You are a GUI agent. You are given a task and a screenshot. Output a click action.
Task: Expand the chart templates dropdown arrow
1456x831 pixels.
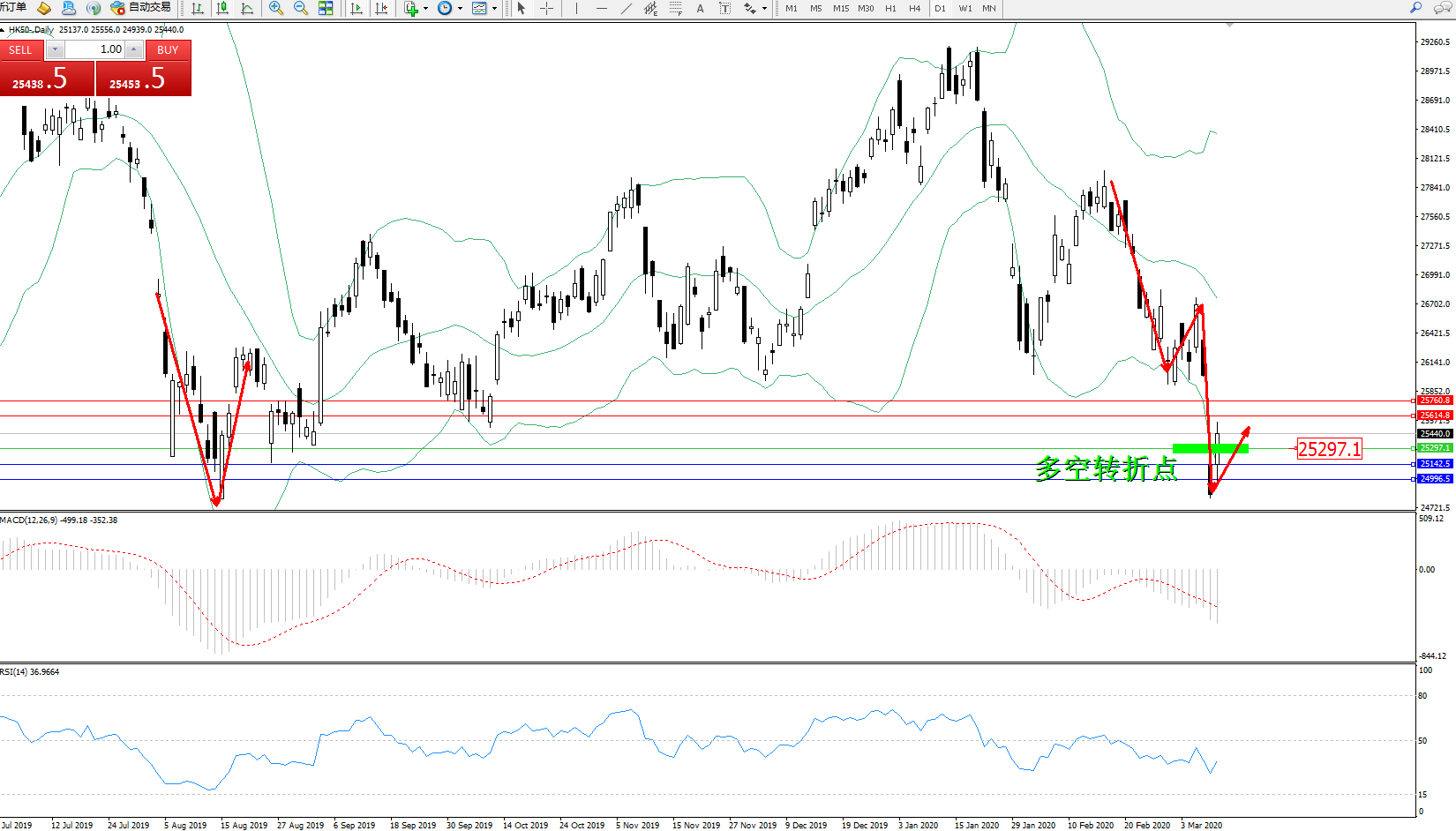tap(494, 9)
